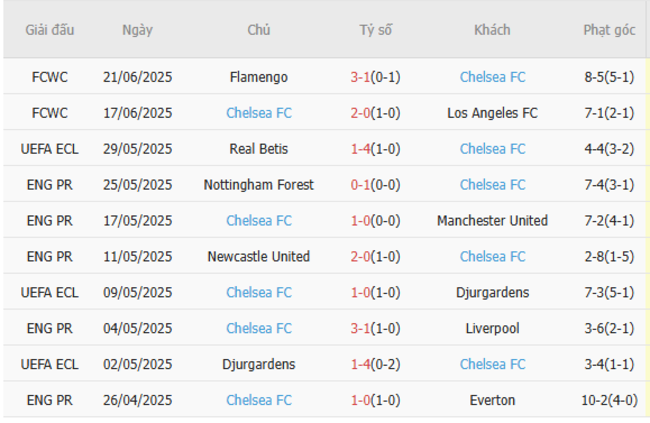Viewport: 650px width, 423px height.
Task: Click the 'Phạt góc' corners column header
Action: [609, 30]
